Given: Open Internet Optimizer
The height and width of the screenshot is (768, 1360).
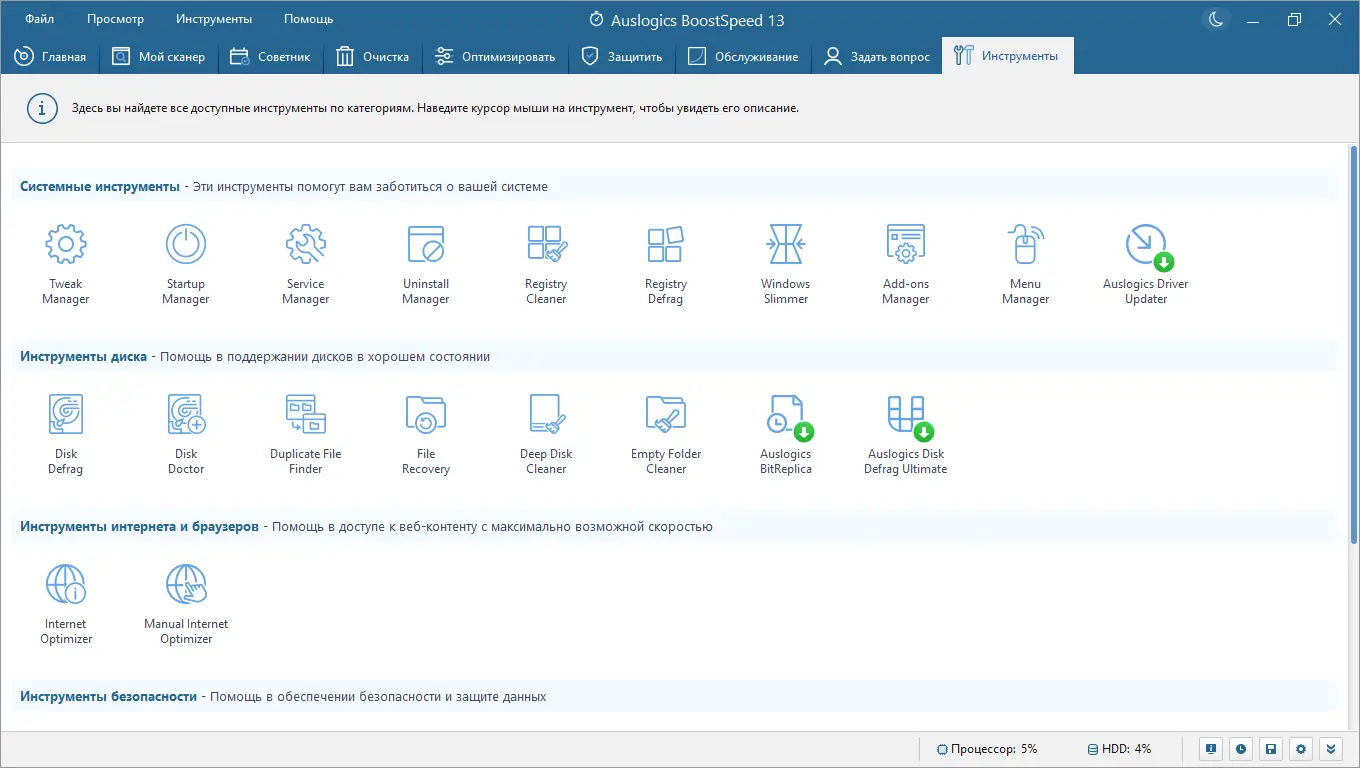Looking at the screenshot, I should coord(66,604).
